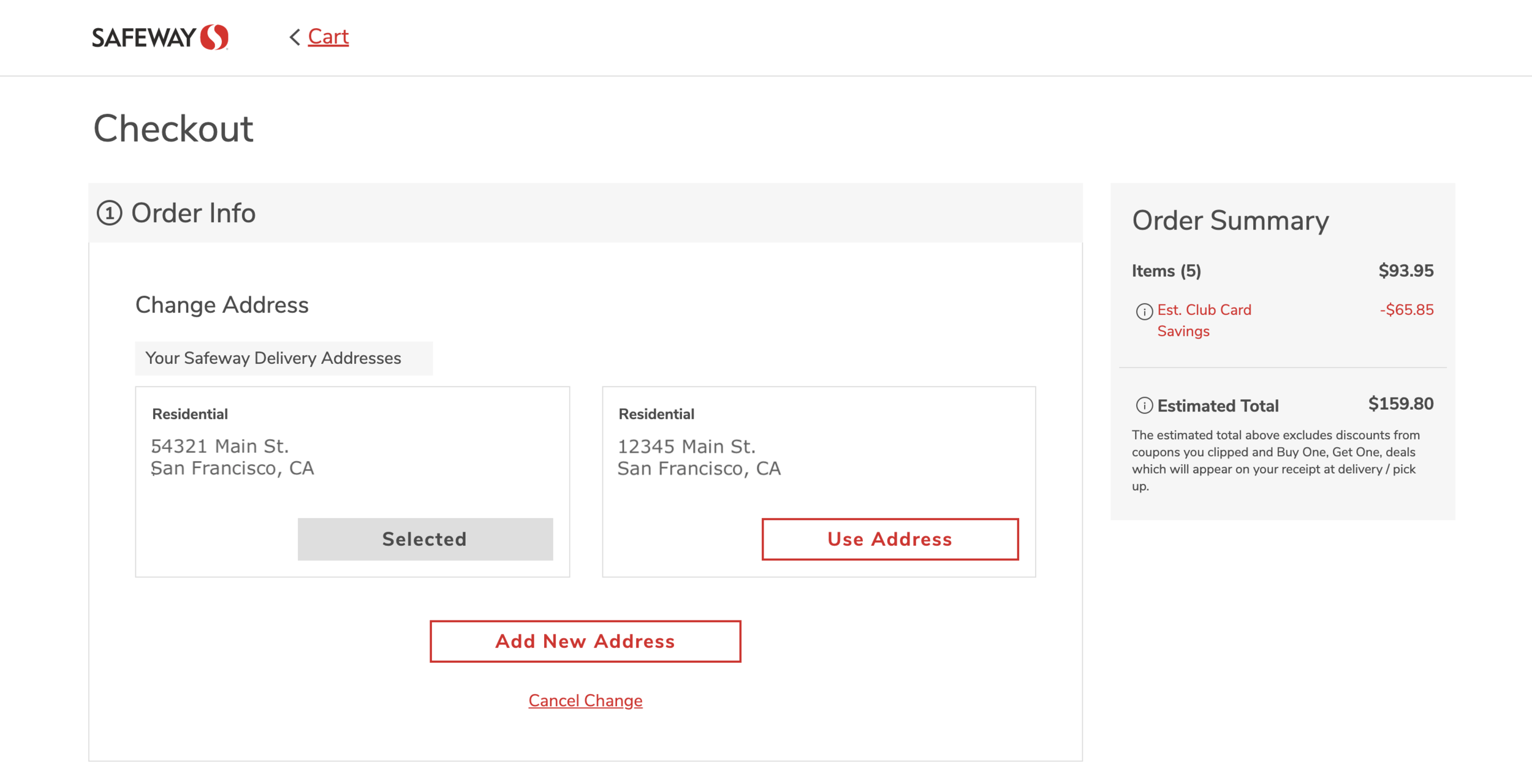Return to Cart via the link

[x=328, y=37]
